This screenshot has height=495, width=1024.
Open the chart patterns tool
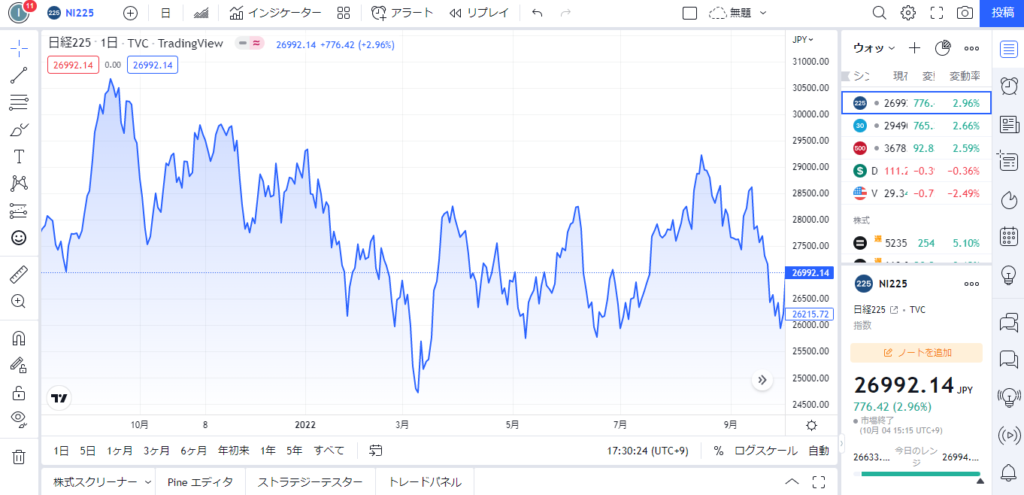coord(19,184)
